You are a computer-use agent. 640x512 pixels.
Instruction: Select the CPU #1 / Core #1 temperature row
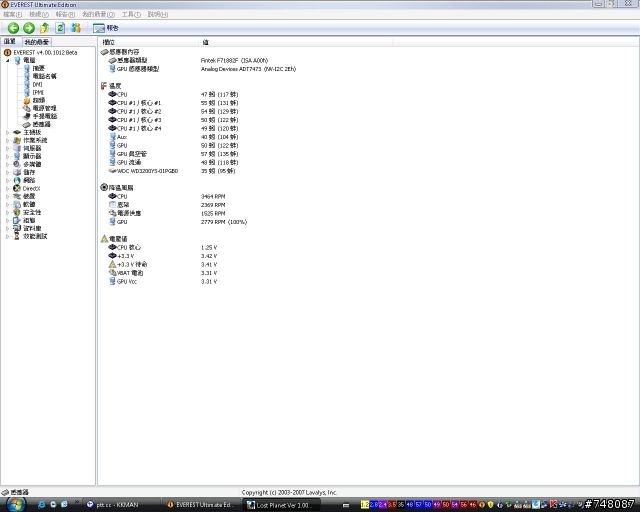coord(173,103)
